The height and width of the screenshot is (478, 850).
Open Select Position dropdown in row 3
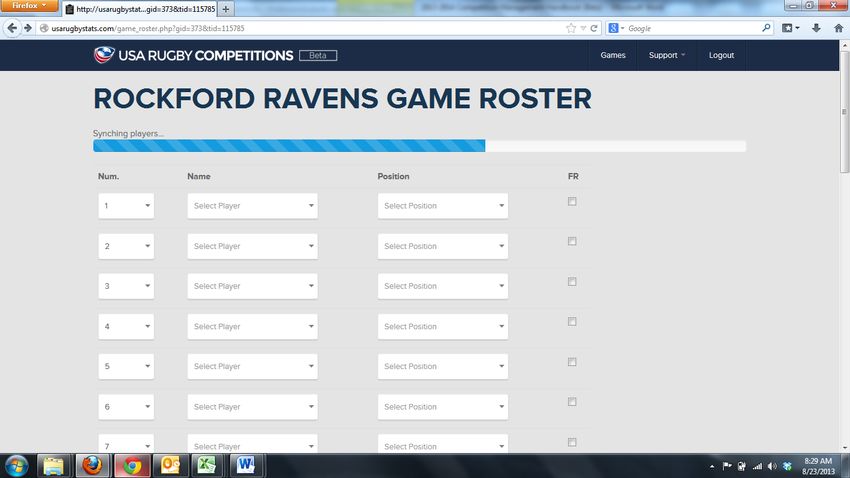(x=442, y=286)
